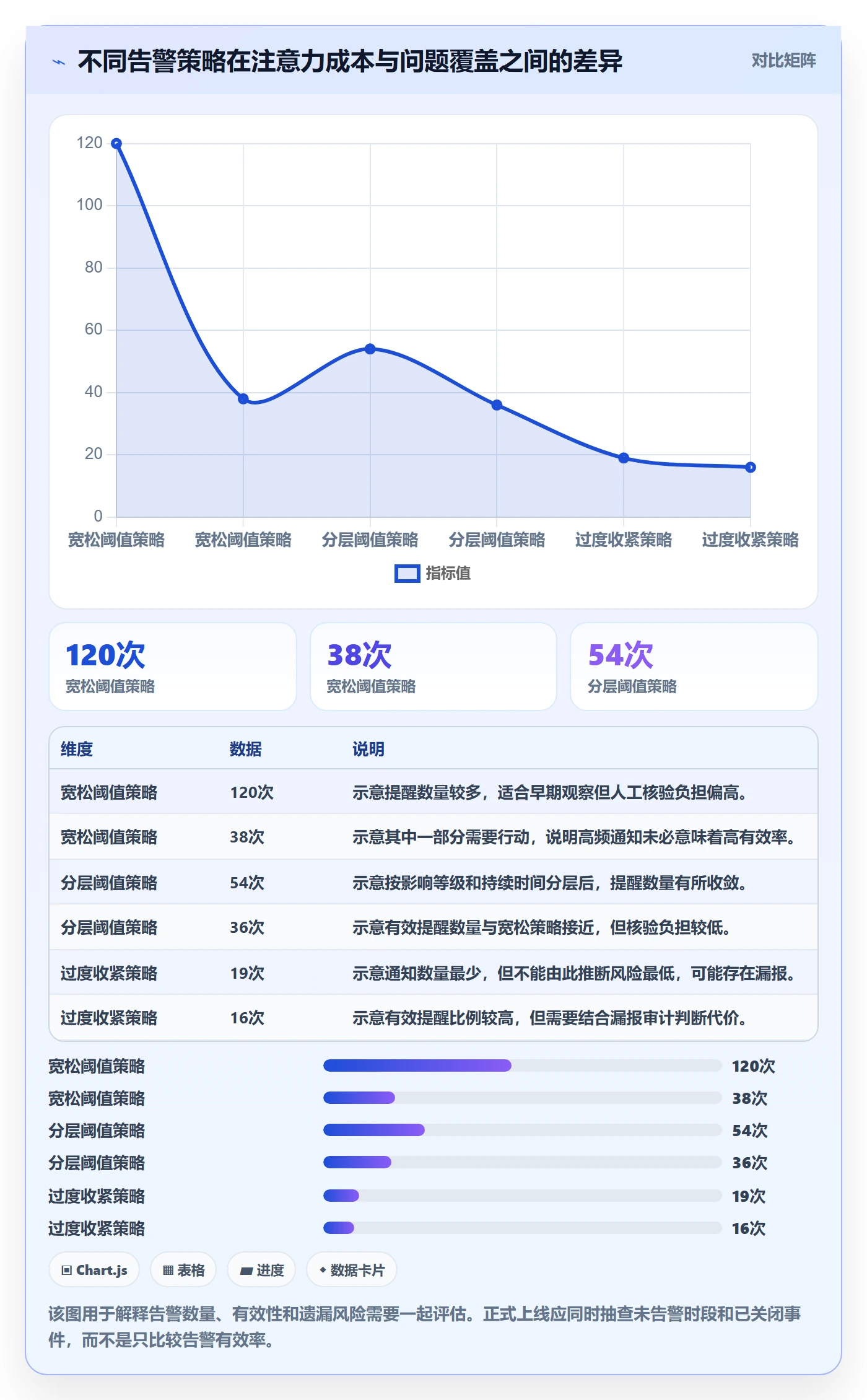
Task: Click the 40 label on the y-axis
Action: [x=94, y=392]
